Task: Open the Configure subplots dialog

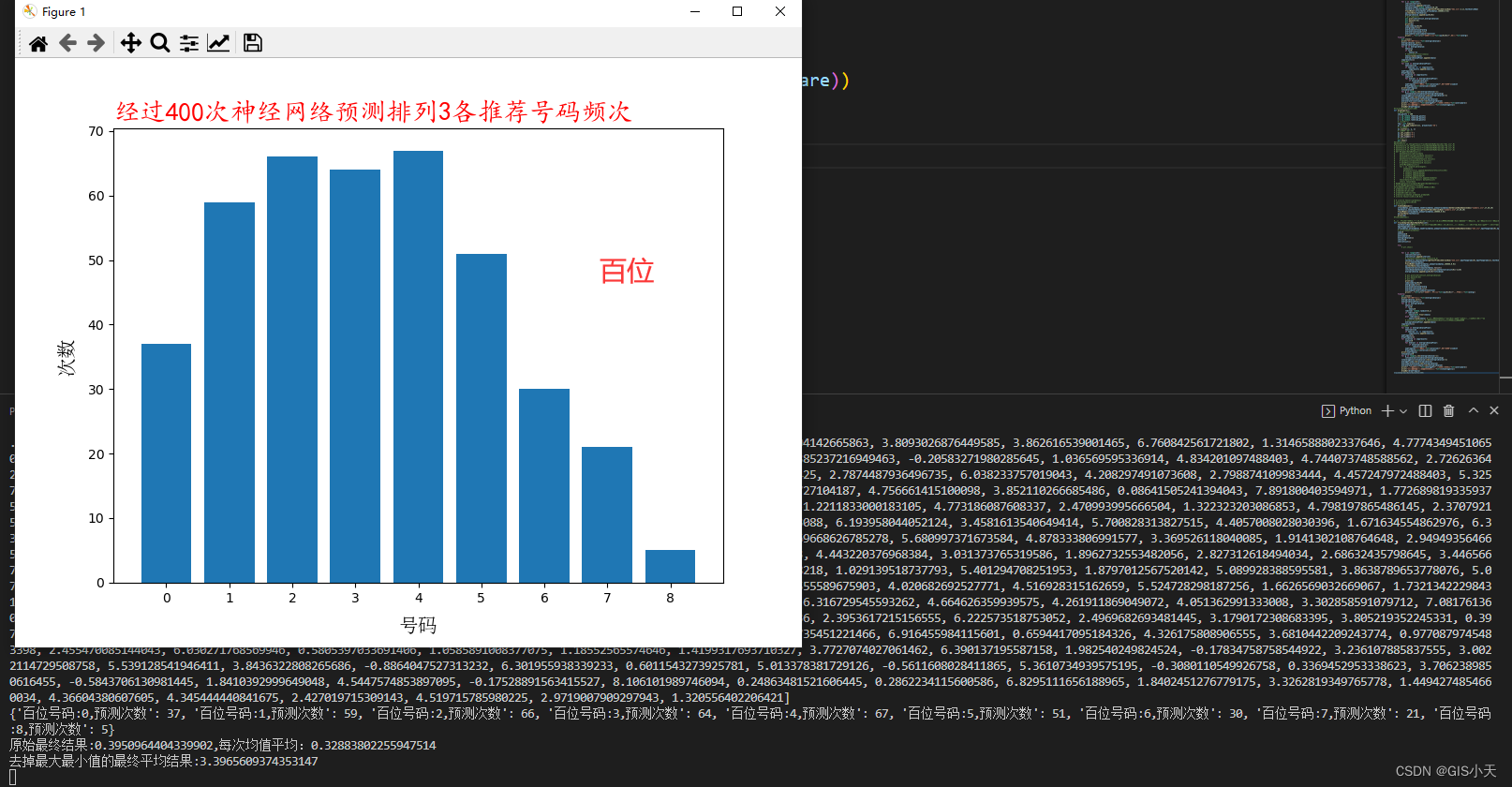Action: point(189,43)
